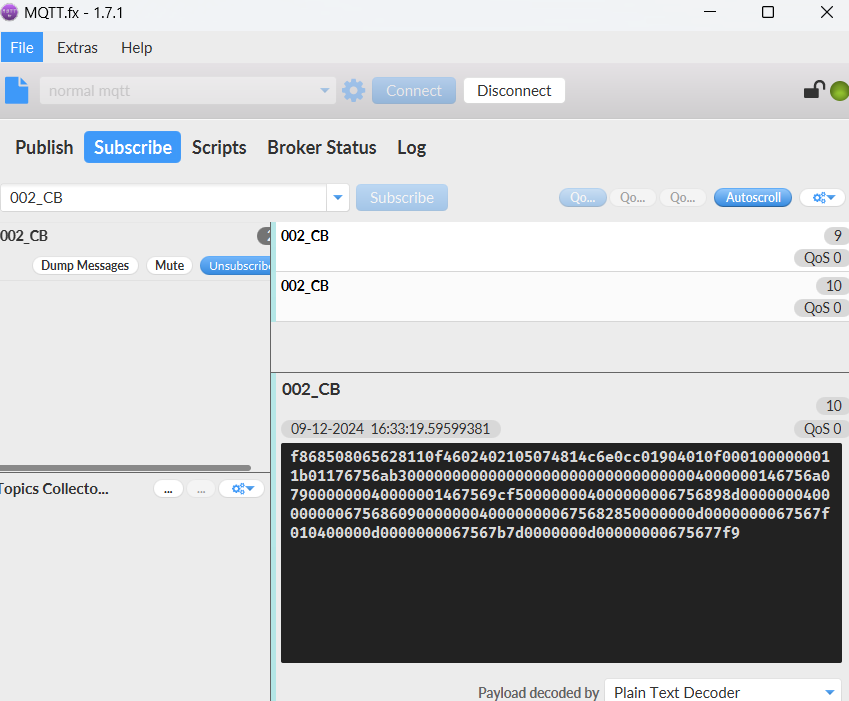Switch to the Log tab

point(412,147)
